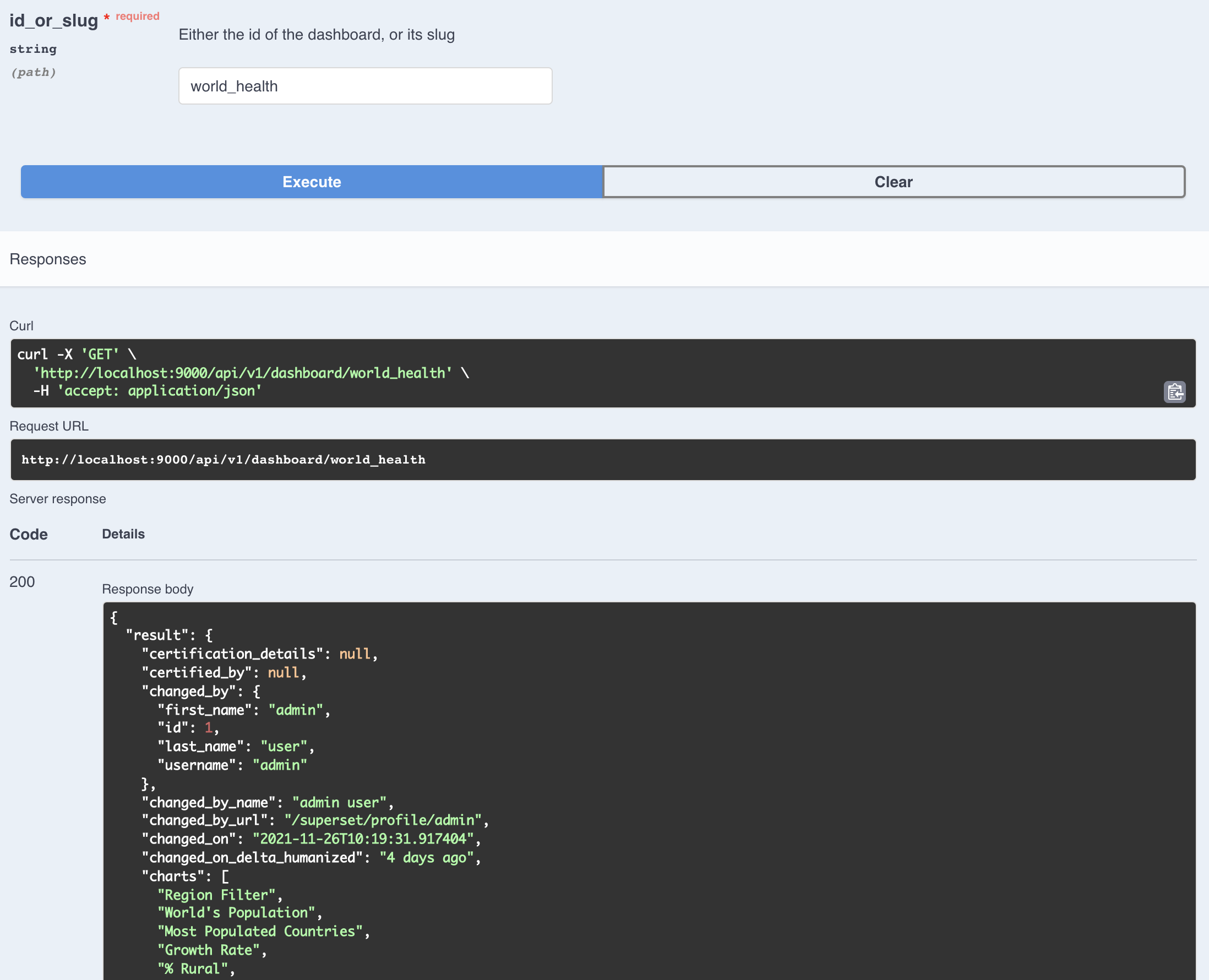Click the "Growth Rate" chart entry
The height and width of the screenshot is (980, 1209).
(x=208, y=950)
